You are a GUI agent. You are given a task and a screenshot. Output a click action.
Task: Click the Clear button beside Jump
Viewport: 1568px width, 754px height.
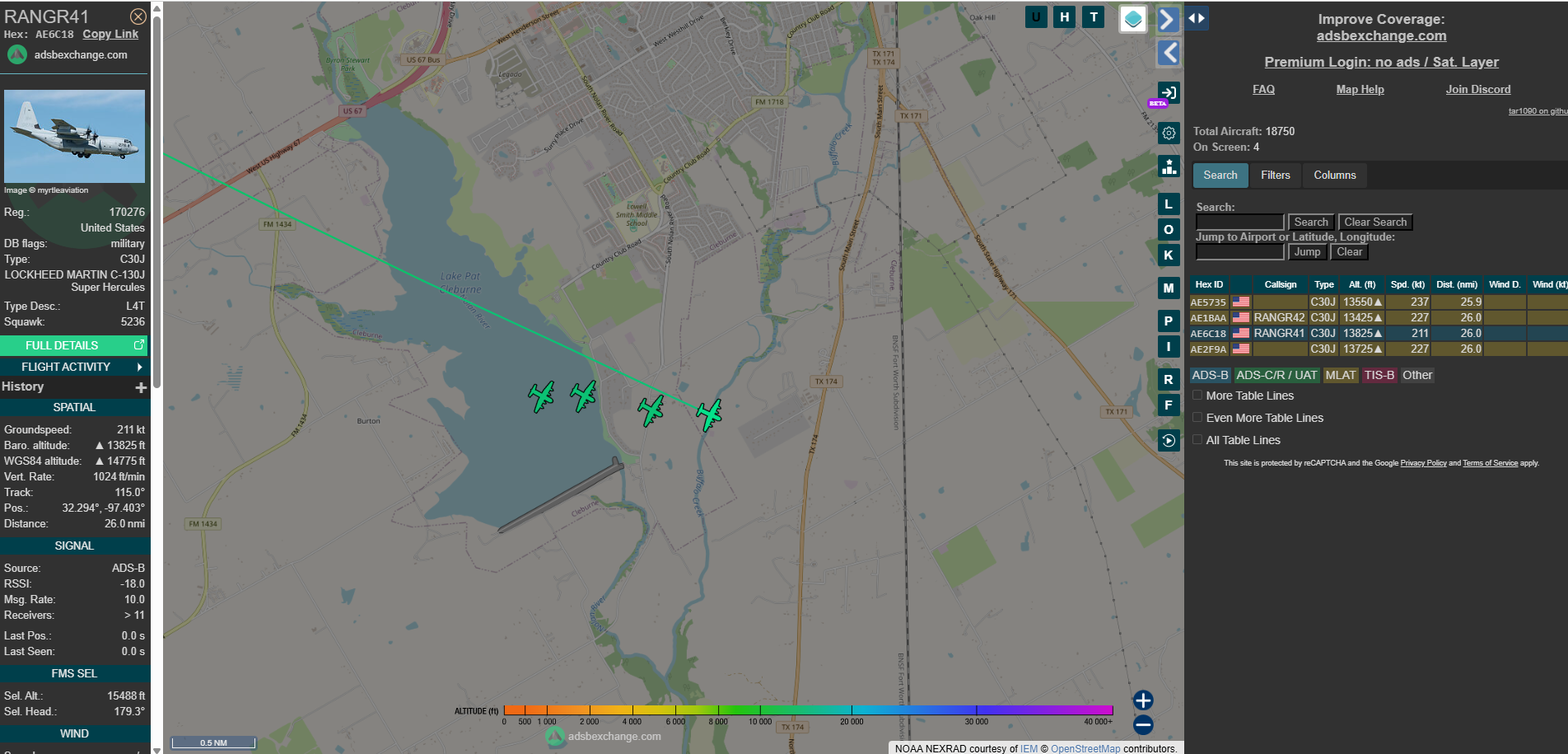[x=1350, y=252]
